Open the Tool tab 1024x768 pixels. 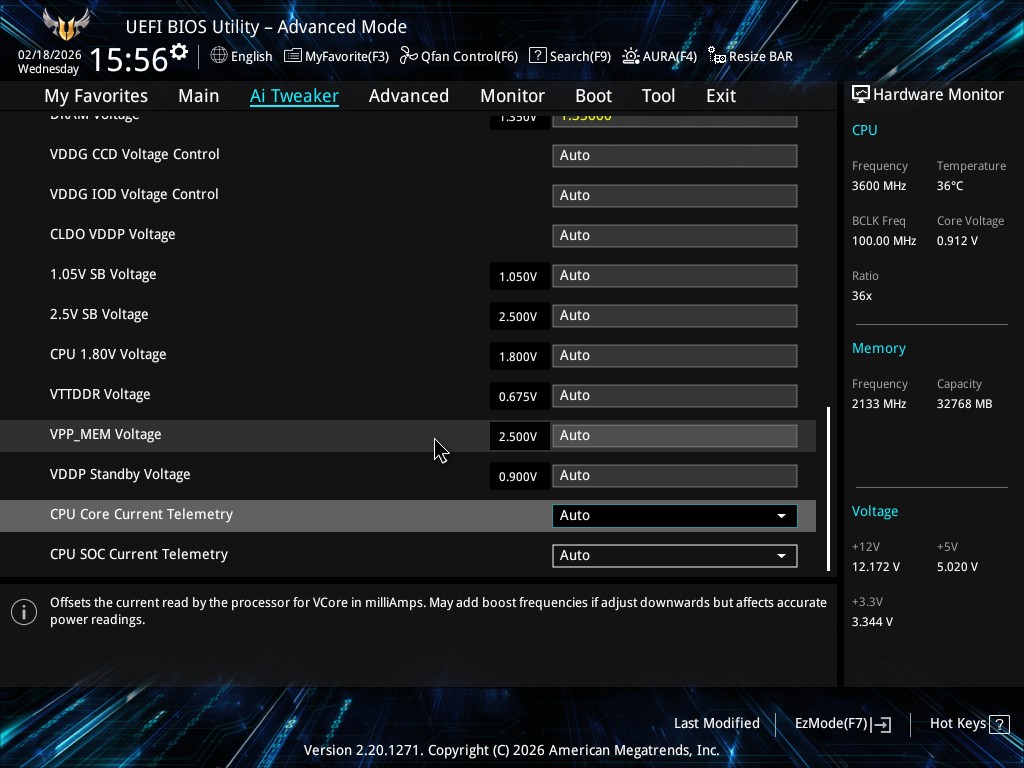[x=658, y=96]
